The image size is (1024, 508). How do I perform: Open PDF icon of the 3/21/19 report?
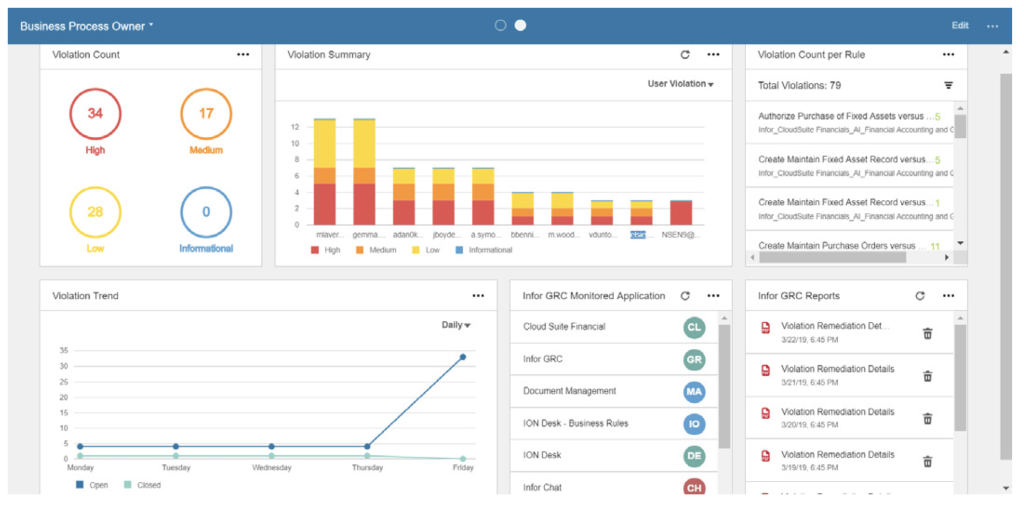(765, 371)
